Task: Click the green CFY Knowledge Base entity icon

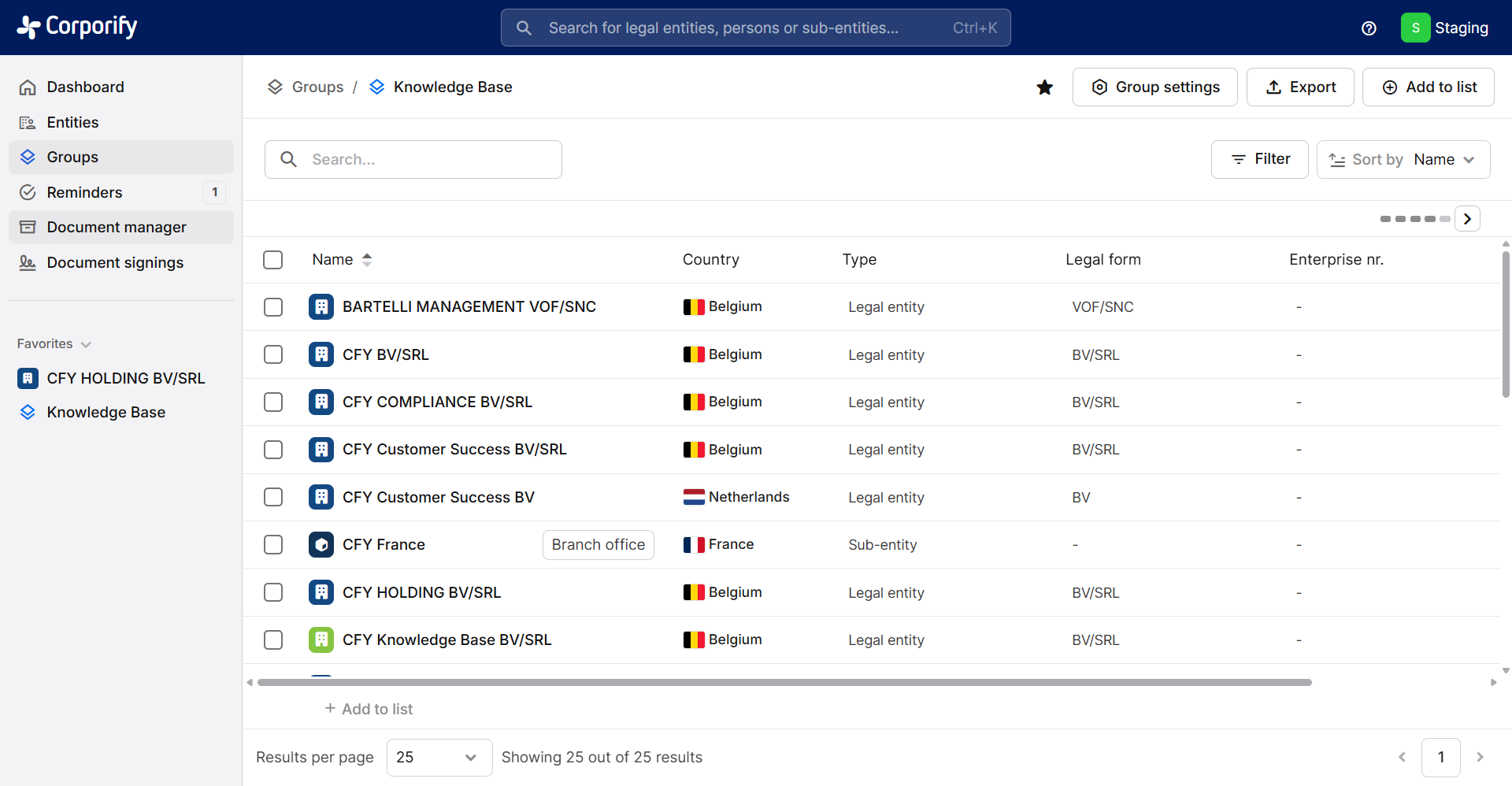Action: coord(321,640)
